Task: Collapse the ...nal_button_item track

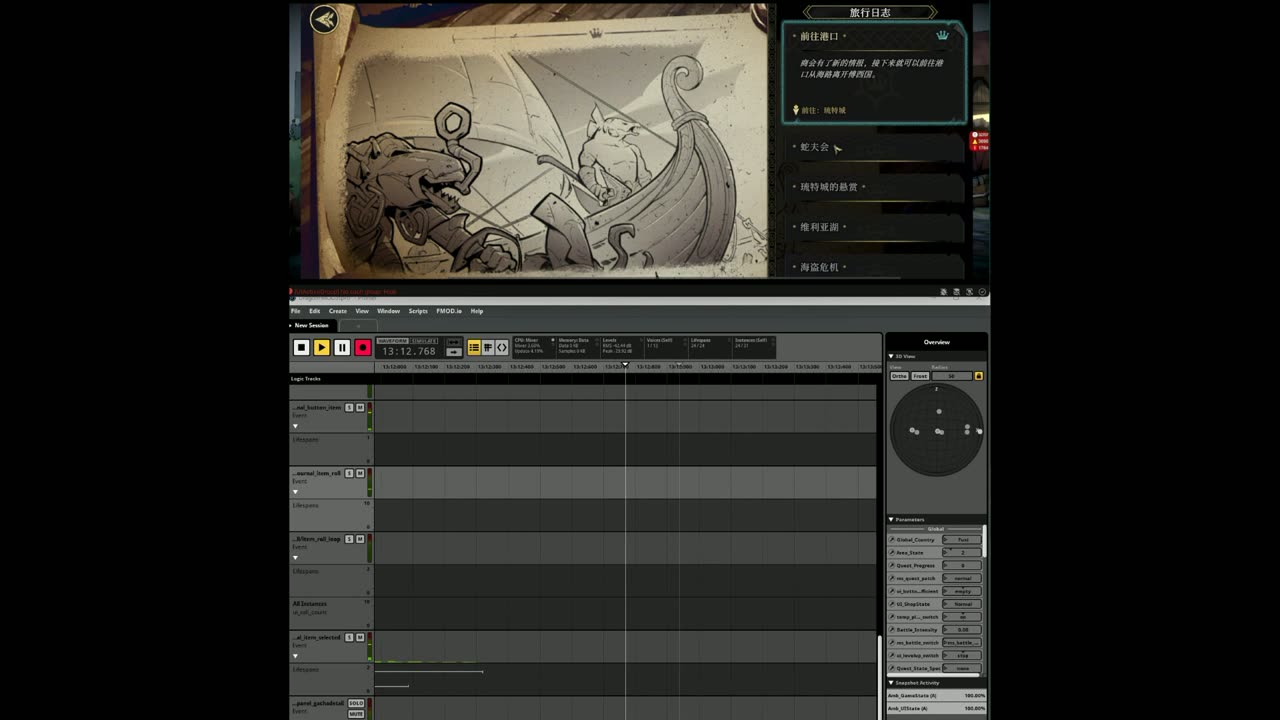Action: pyautogui.click(x=295, y=426)
